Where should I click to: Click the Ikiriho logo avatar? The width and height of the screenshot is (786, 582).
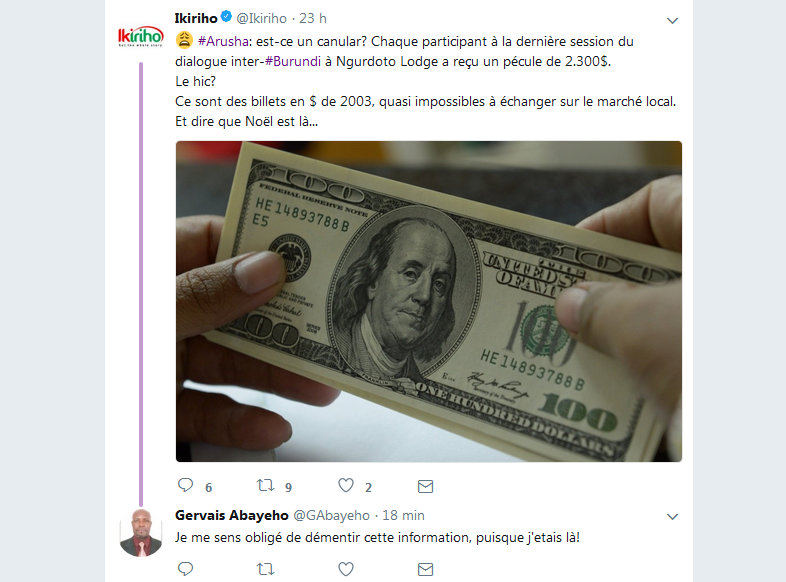[140, 36]
